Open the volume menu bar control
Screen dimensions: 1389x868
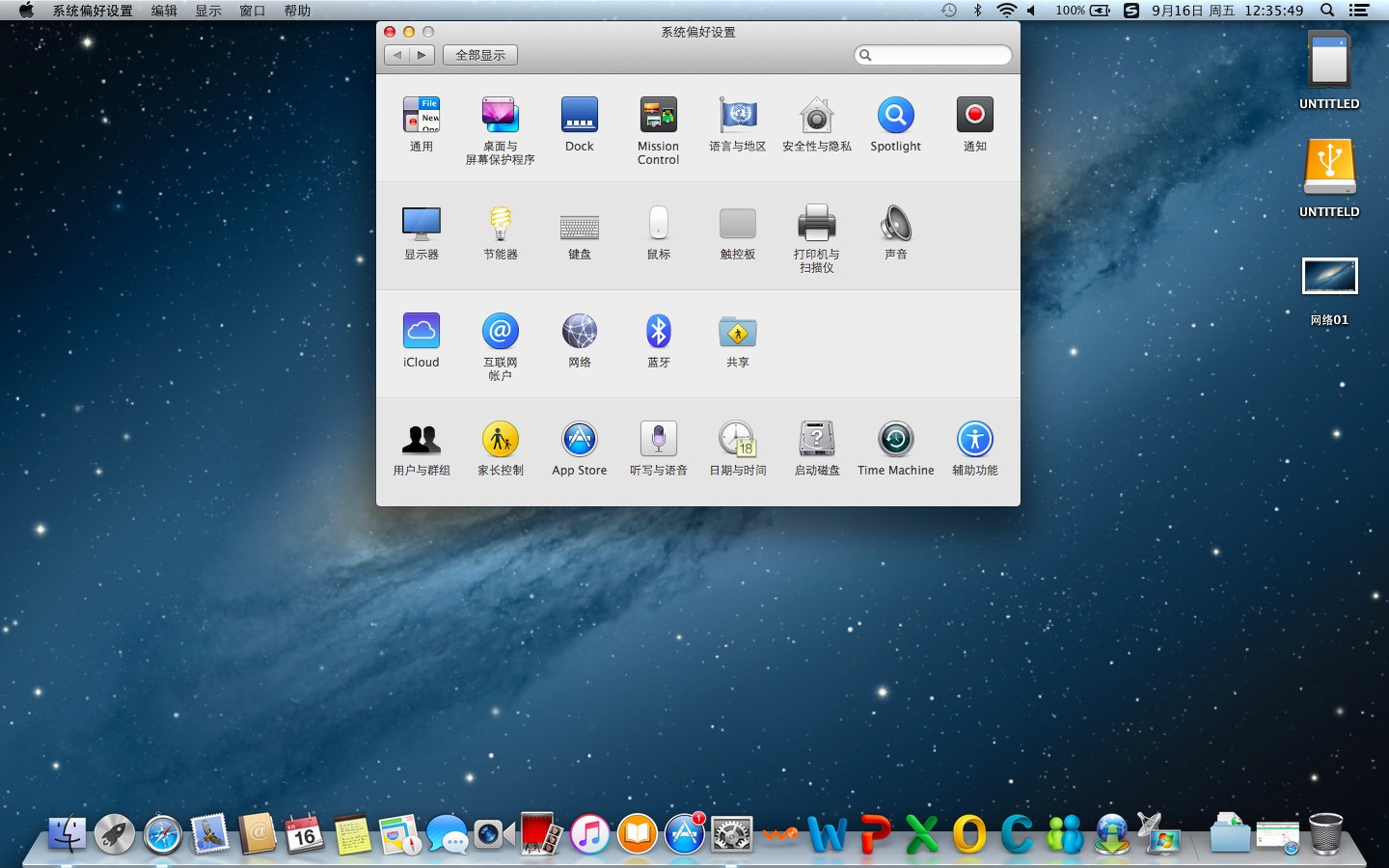pyautogui.click(x=1032, y=11)
